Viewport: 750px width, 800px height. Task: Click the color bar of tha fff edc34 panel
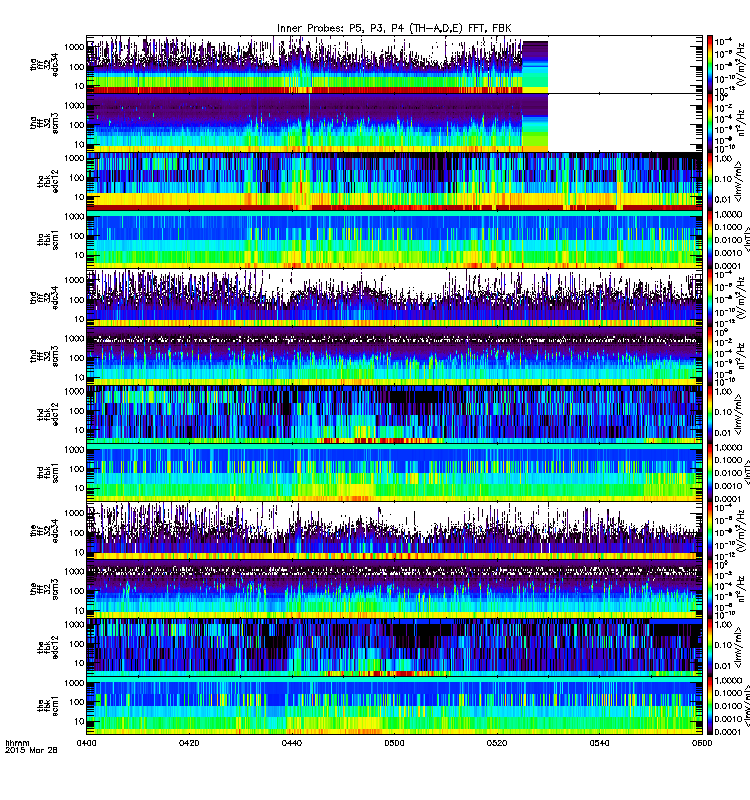710,64
